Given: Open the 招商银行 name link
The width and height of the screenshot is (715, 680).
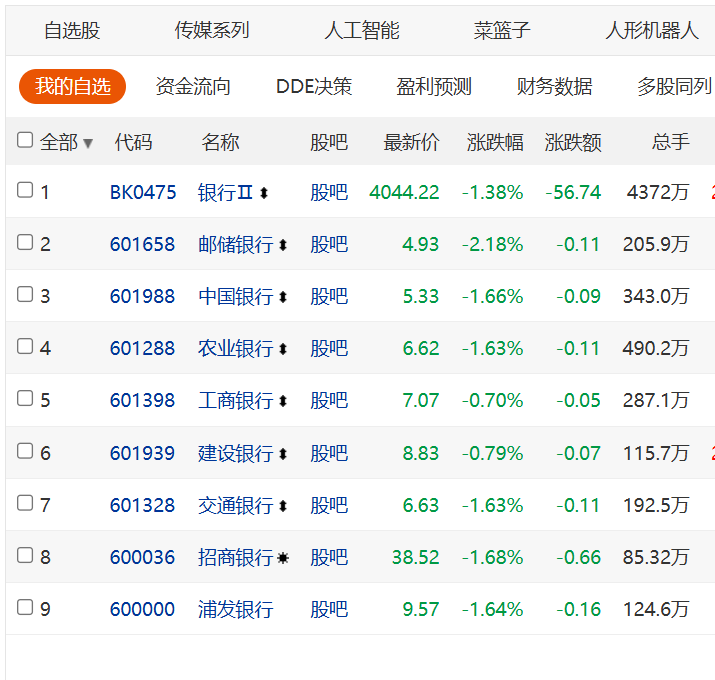Looking at the screenshot, I should click(x=236, y=557).
